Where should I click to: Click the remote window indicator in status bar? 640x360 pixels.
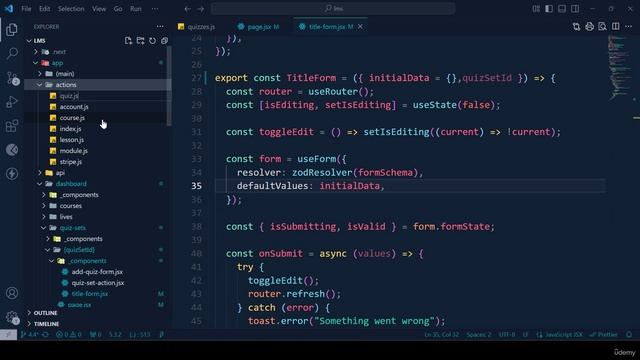pos(8,334)
